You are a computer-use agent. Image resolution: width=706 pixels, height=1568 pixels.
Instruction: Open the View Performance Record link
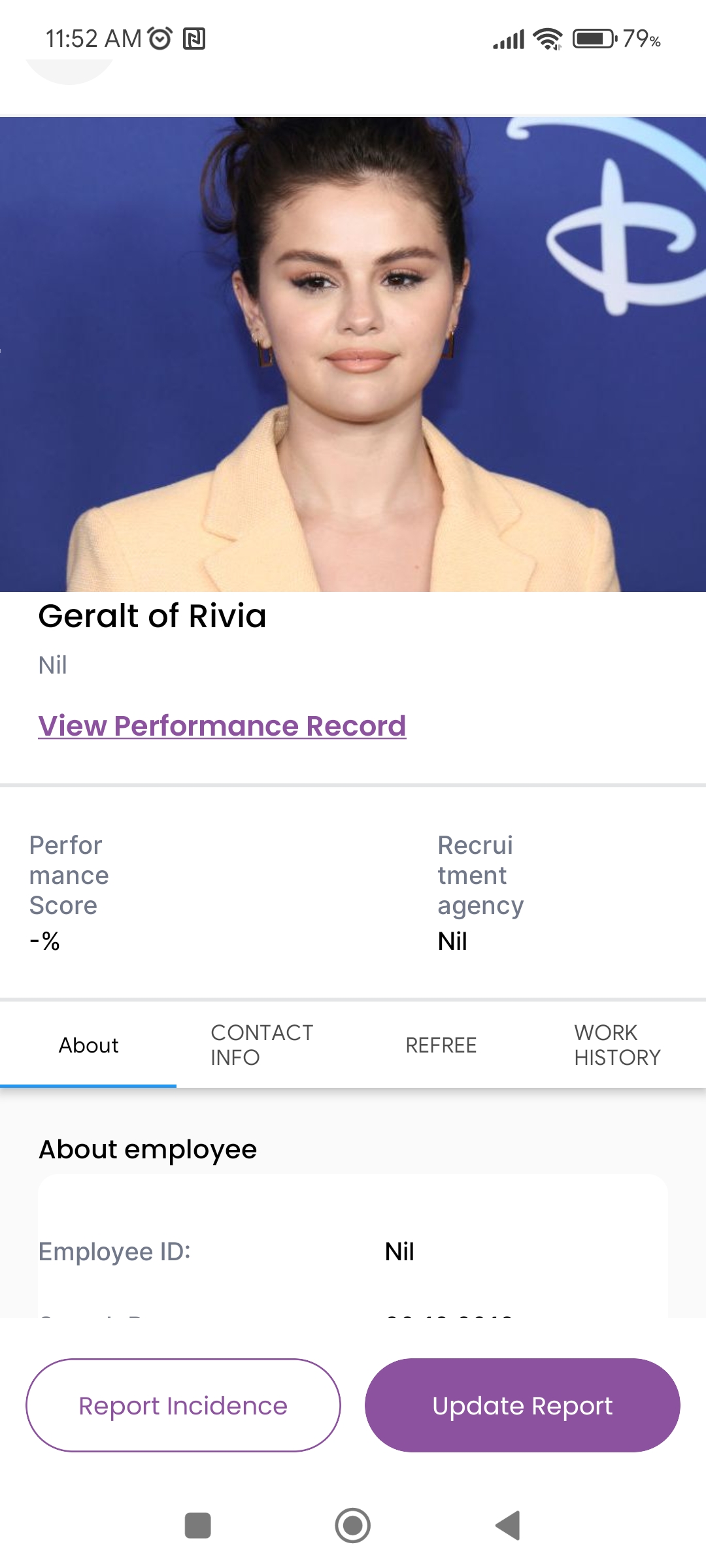click(222, 726)
